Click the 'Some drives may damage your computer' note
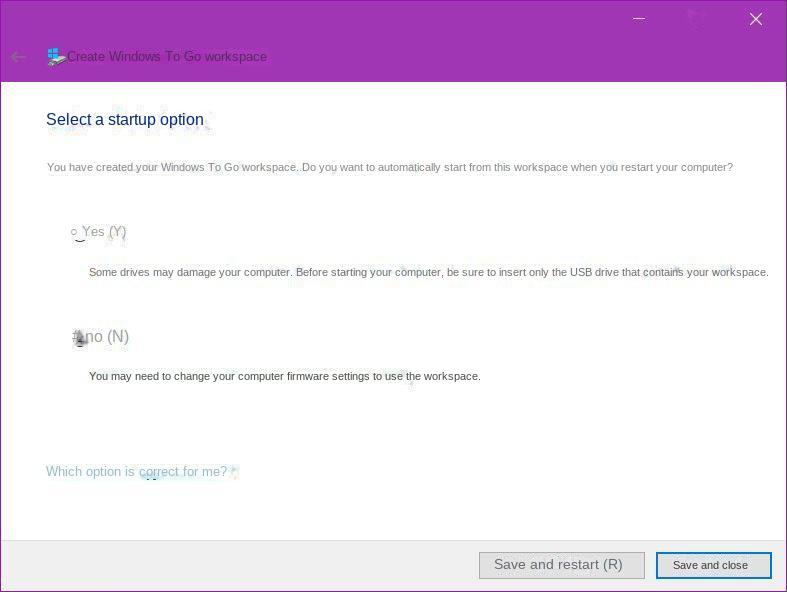 pyautogui.click(x=429, y=272)
